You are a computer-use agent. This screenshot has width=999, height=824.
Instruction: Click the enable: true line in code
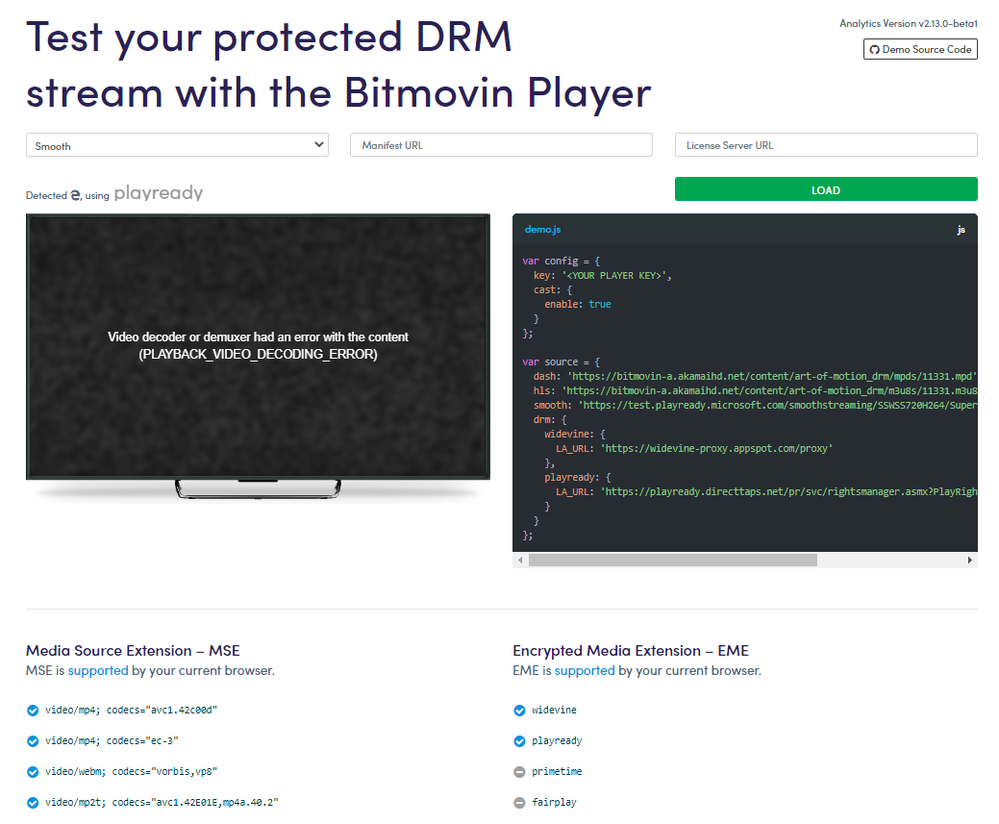[x=577, y=305]
